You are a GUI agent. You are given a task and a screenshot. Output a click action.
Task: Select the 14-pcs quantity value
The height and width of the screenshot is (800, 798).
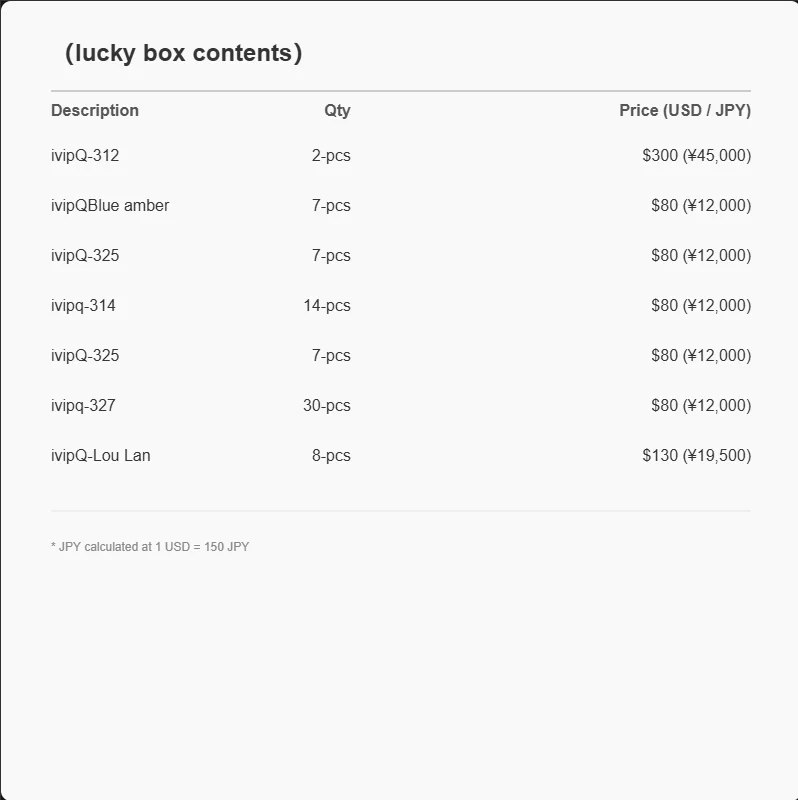click(x=327, y=305)
